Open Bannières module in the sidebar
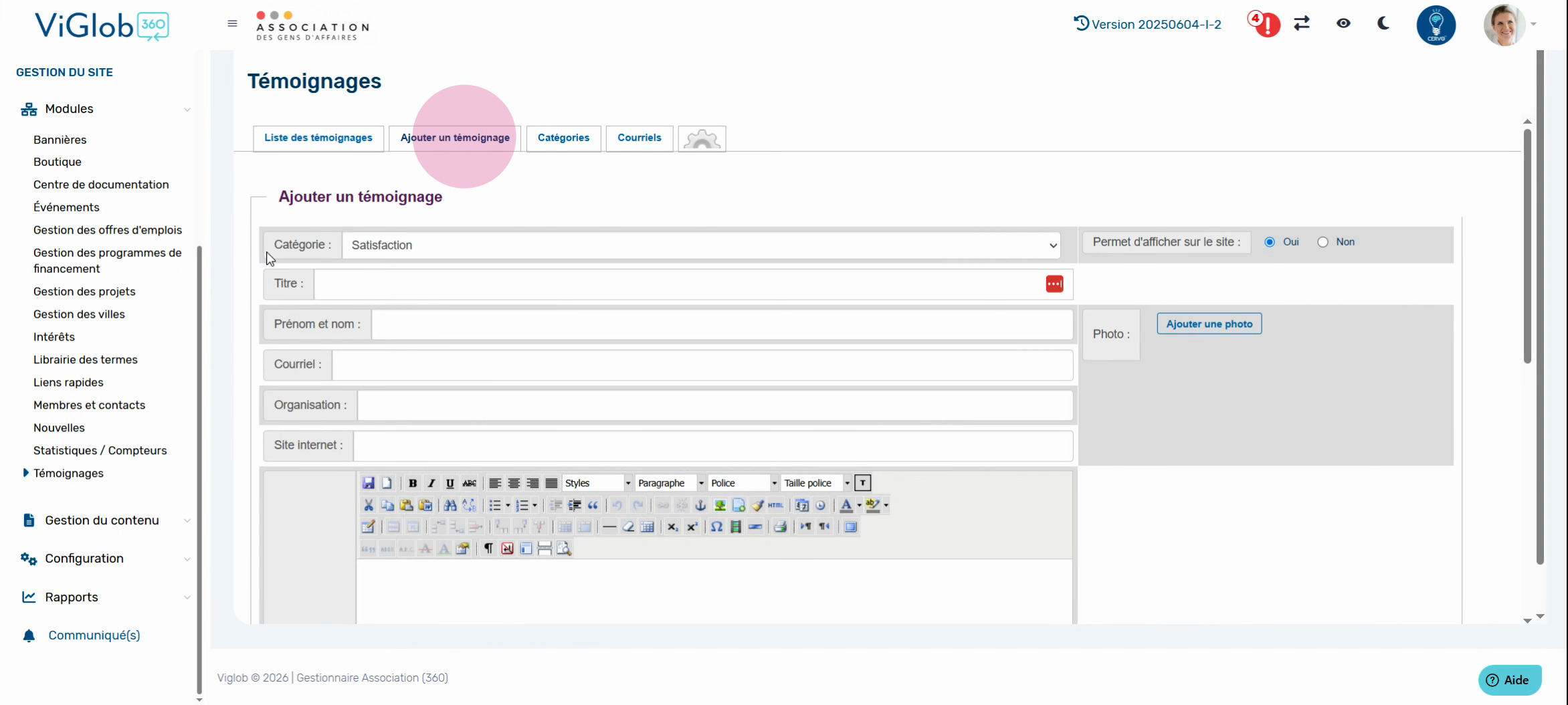 pos(60,140)
